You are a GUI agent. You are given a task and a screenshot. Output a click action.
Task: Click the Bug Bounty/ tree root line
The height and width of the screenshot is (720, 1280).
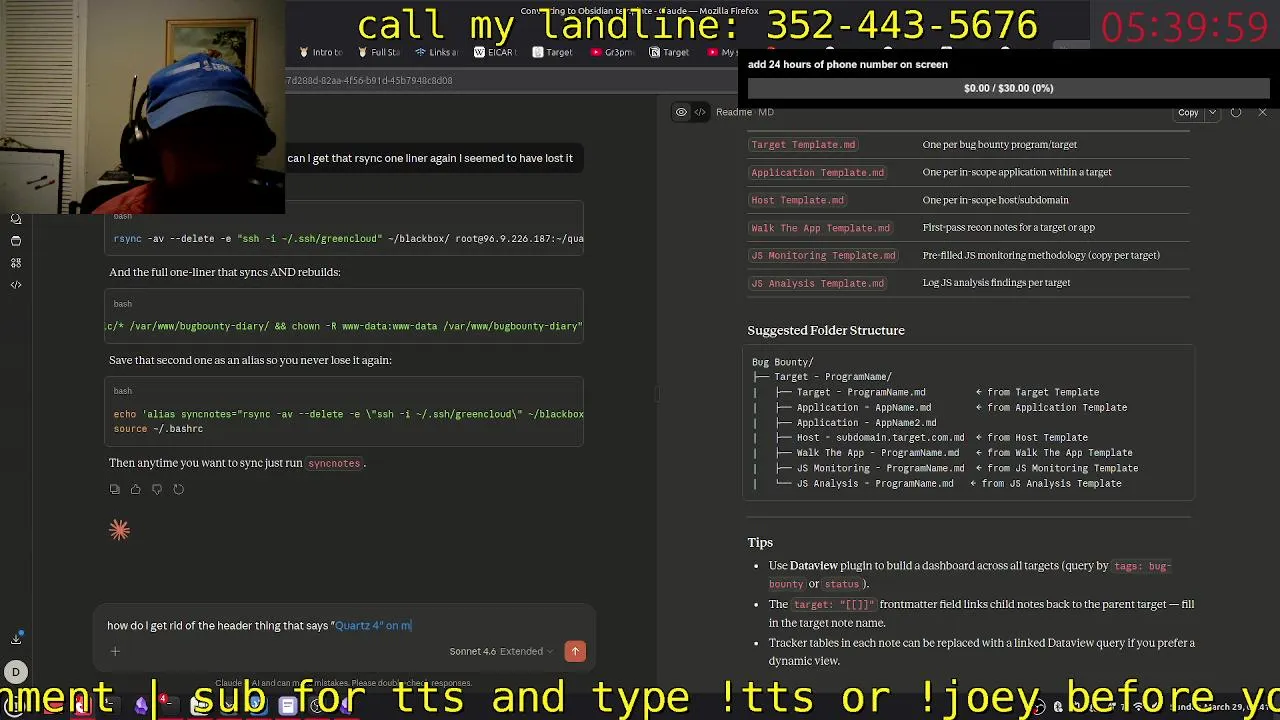click(x=783, y=362)
